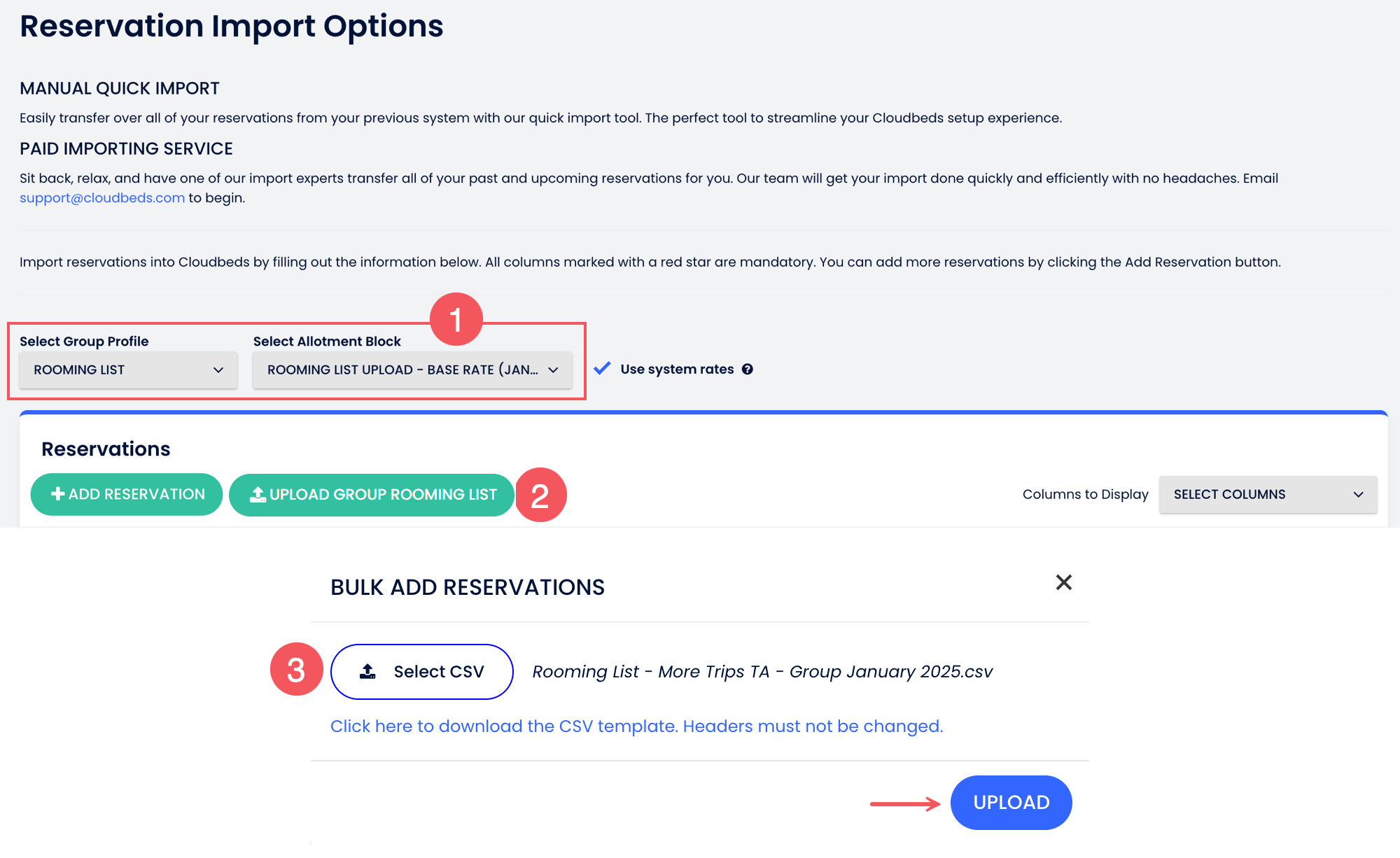Open the Select Group Profile dropdown
The width and height of the screenshot is (1400, 858).
tap(128, 370)
